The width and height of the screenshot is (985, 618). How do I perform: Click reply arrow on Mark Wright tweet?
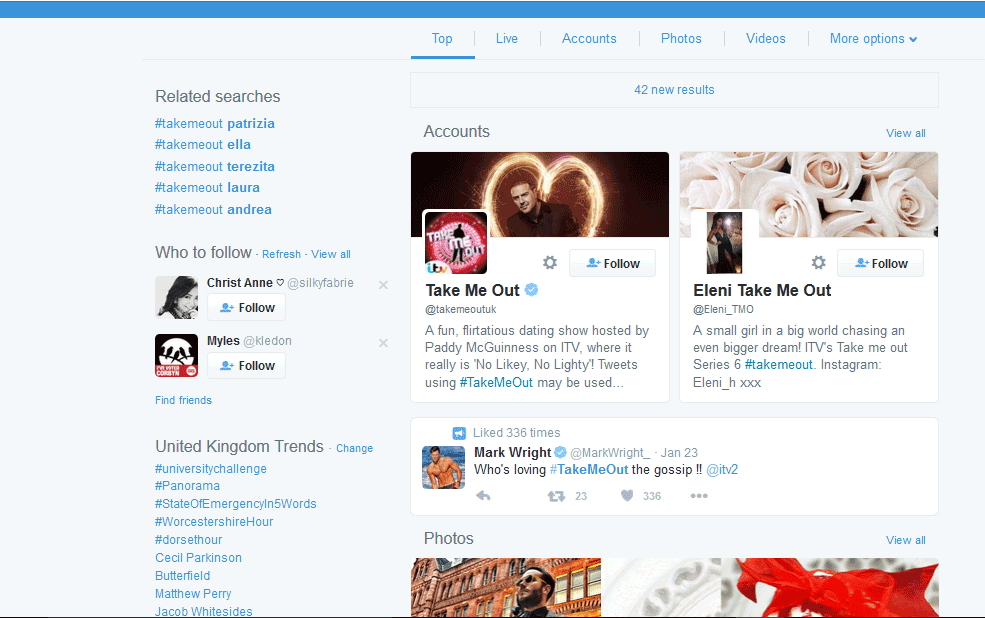click(x=483, y=496)
